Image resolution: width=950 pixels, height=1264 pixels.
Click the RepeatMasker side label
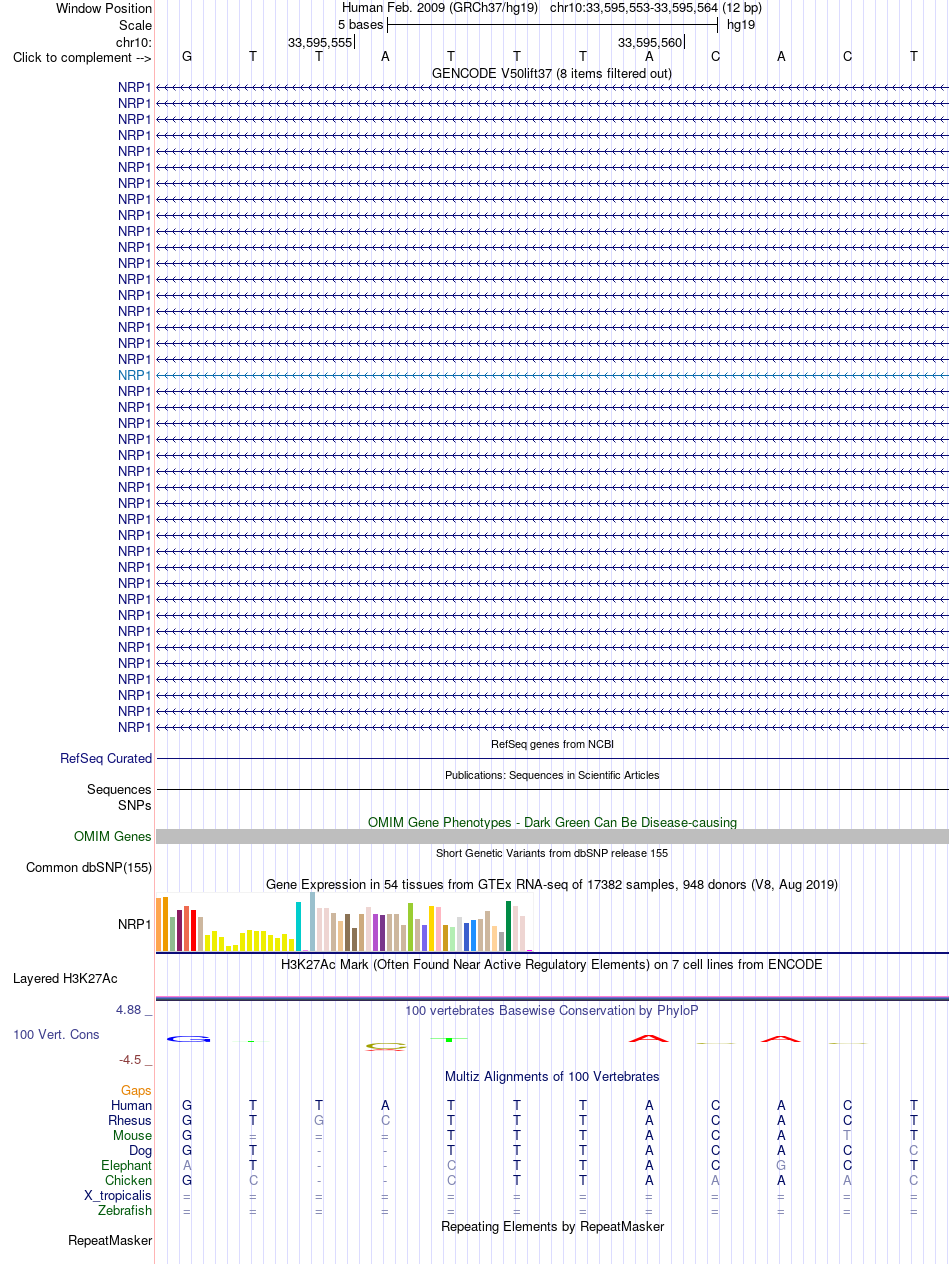pyautogui.click(x=110, y=1241)
